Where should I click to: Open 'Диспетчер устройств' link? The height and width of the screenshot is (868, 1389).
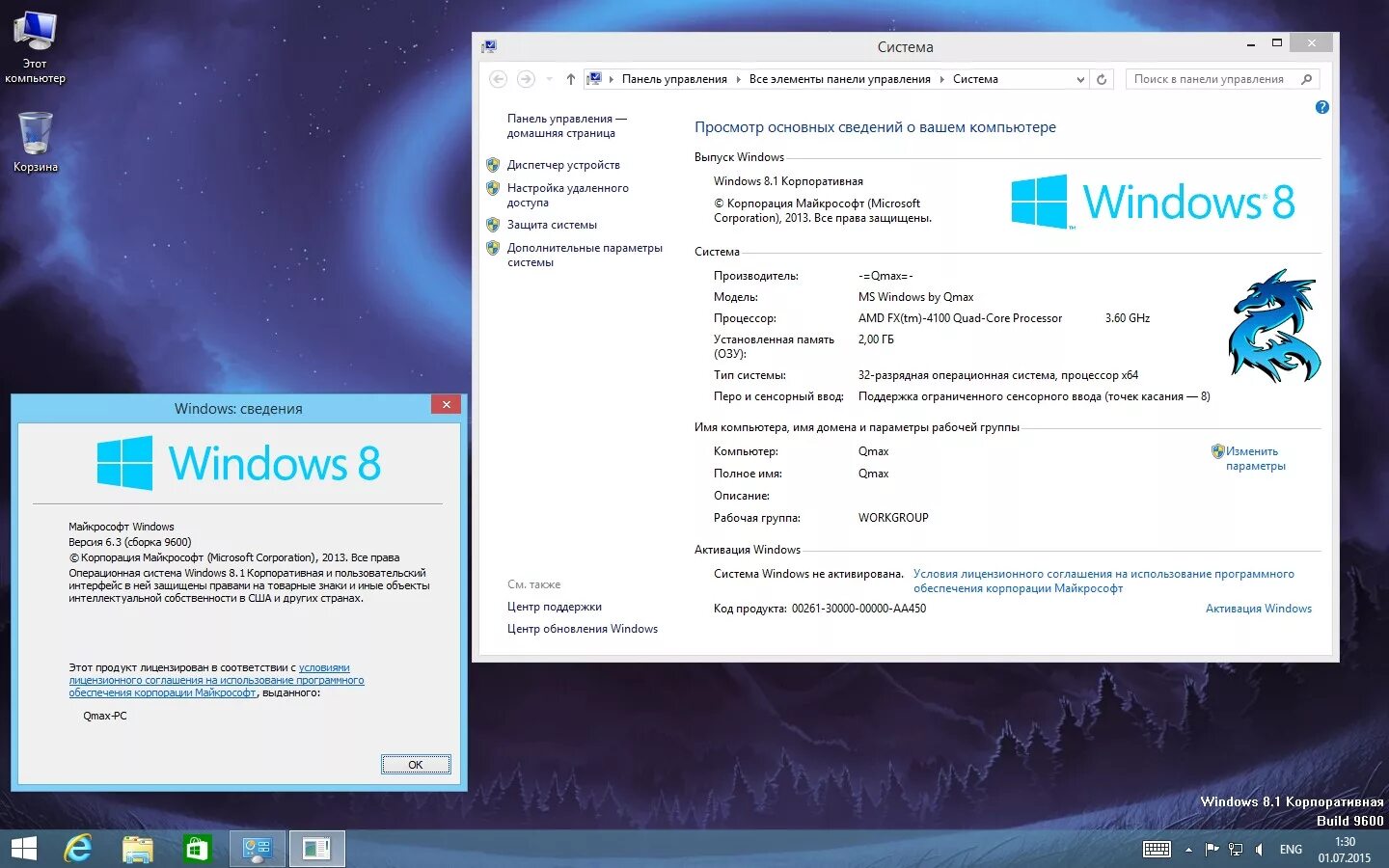pyautogui.click(x=563, y=165)
